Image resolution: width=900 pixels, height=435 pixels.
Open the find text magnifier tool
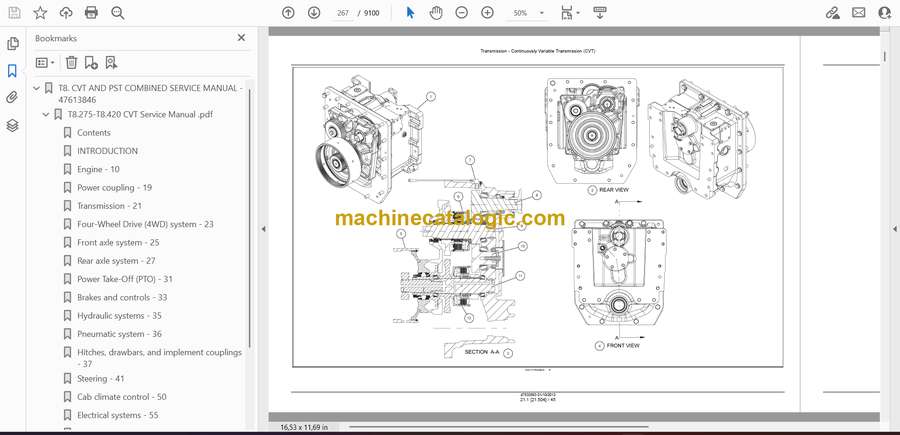118,13
